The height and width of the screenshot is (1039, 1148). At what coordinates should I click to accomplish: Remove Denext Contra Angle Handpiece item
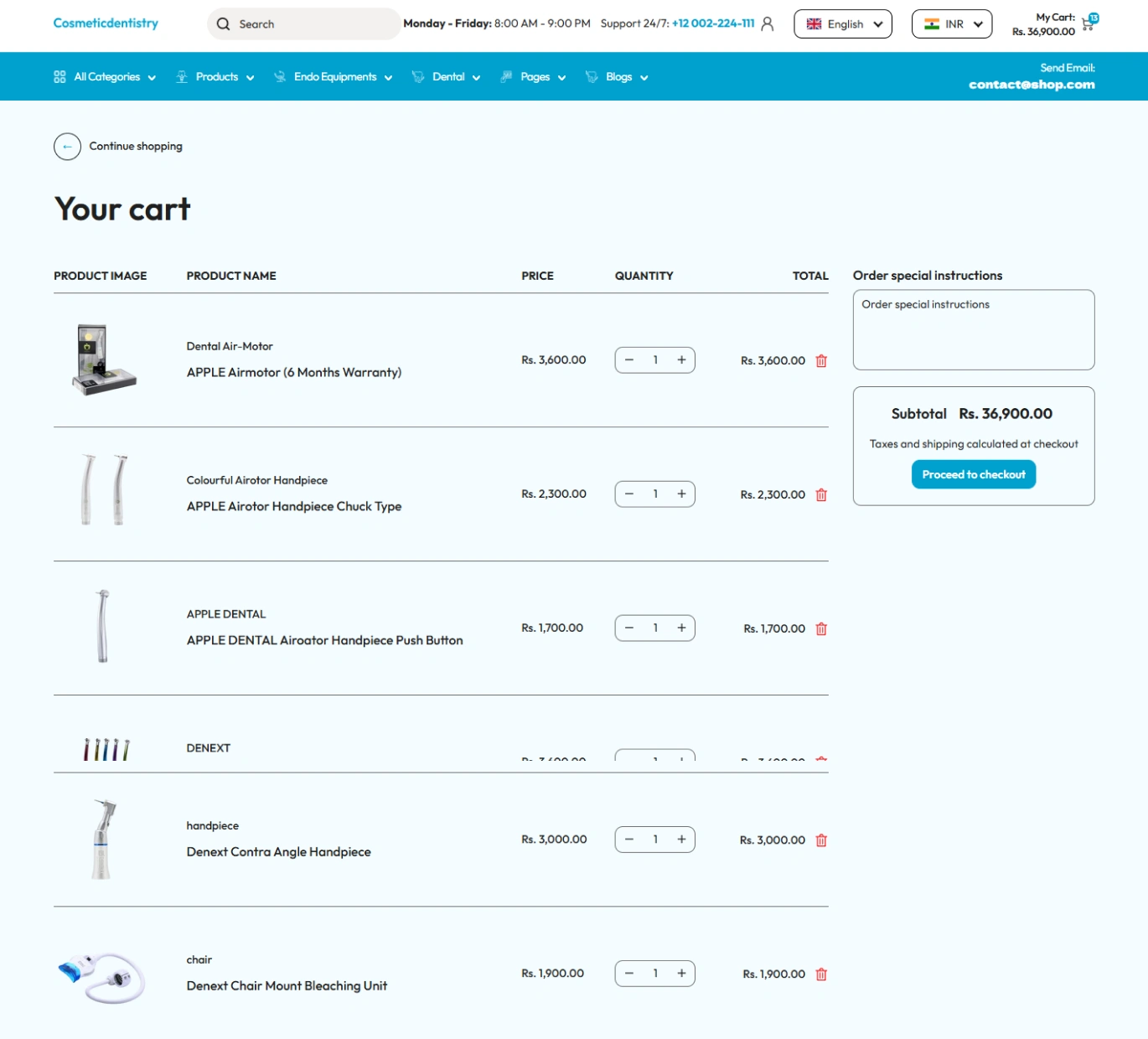[821, 840]
